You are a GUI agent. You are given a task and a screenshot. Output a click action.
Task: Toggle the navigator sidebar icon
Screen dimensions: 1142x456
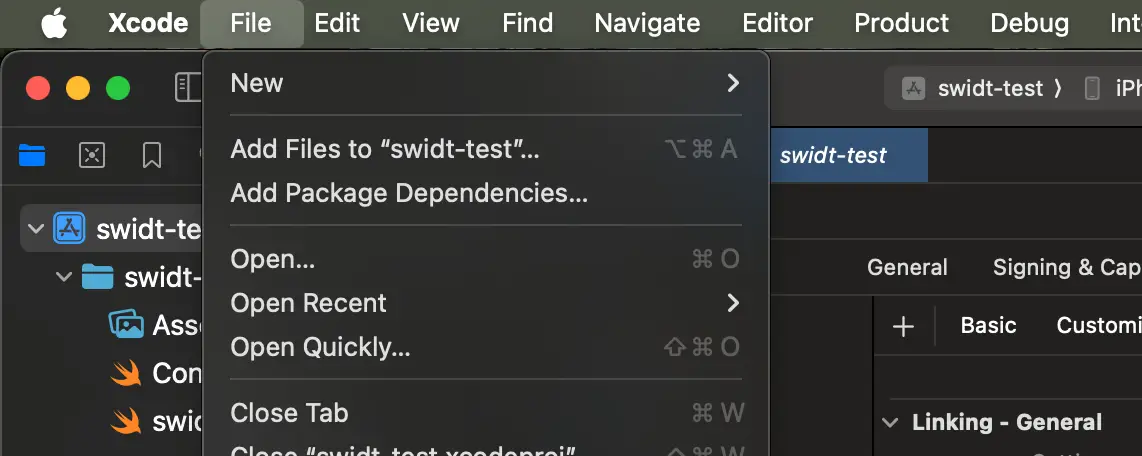coord(188,88)
